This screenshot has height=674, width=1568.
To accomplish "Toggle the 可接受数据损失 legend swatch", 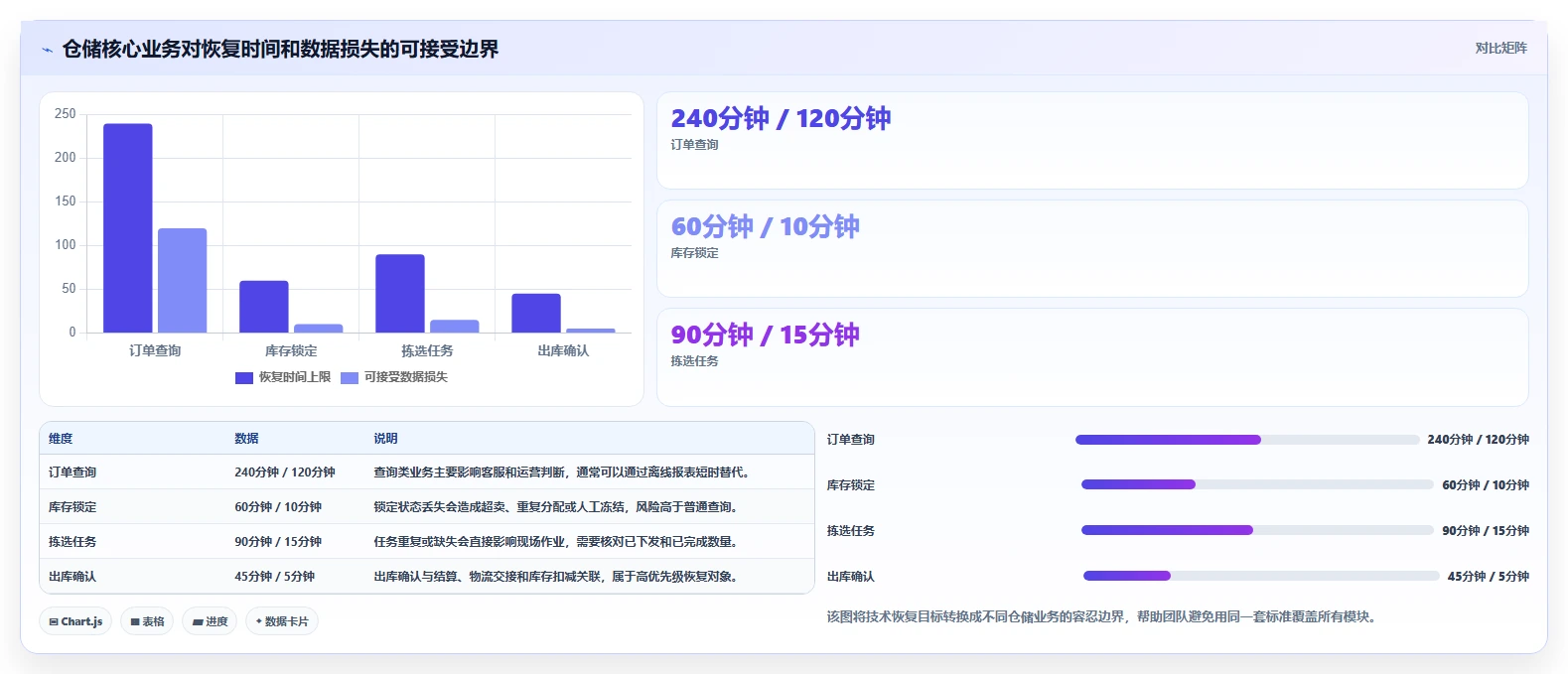I will coord(350,377).
